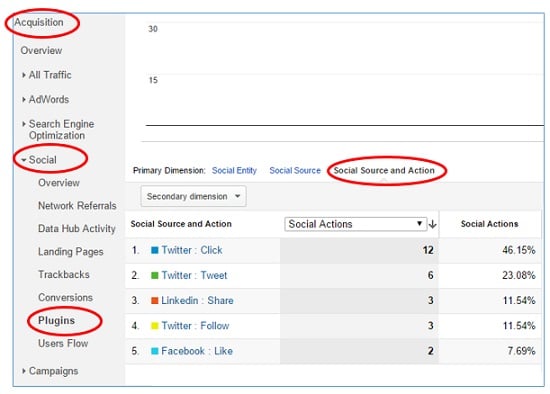
Task: Open the Social Overview report
Action: (x=59, y=183)
